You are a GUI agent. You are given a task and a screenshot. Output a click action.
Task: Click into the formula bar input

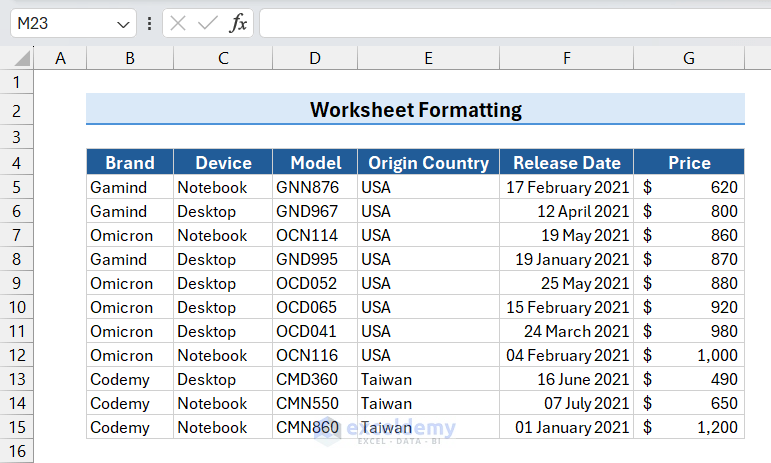(515, 23)
